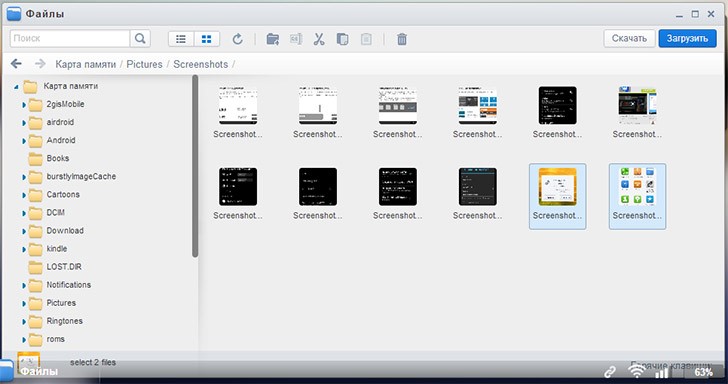Copy the selected files

pyautogui.click(x=343, y=39)
